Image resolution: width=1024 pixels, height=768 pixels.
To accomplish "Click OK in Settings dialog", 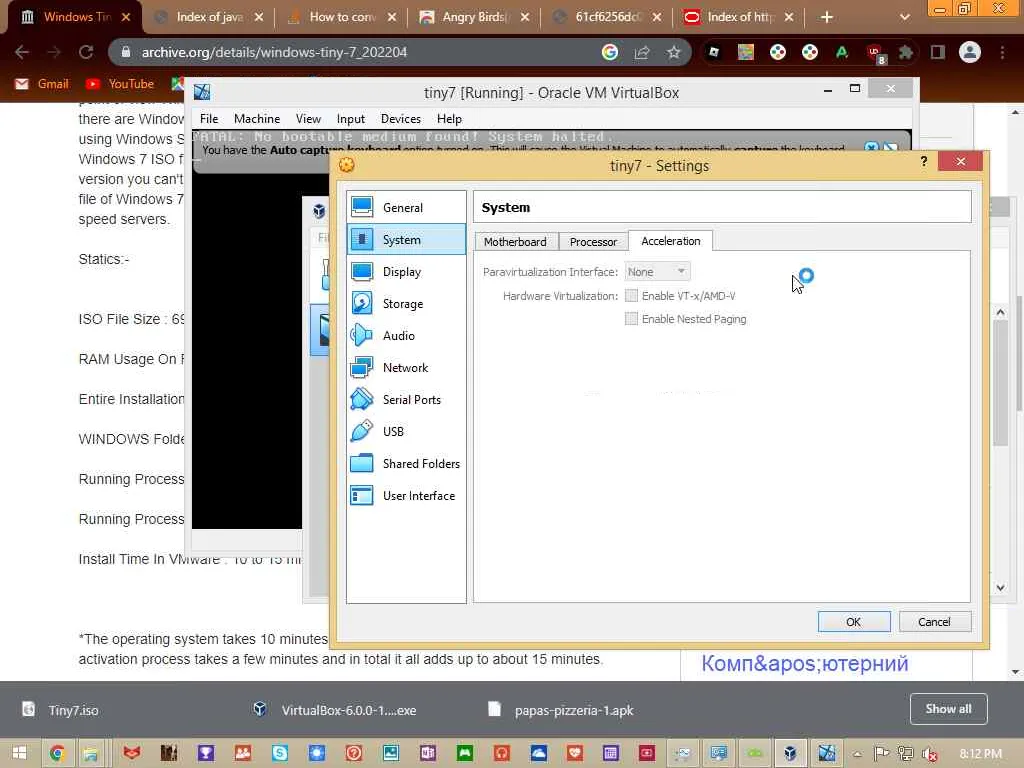I will 854,622.
